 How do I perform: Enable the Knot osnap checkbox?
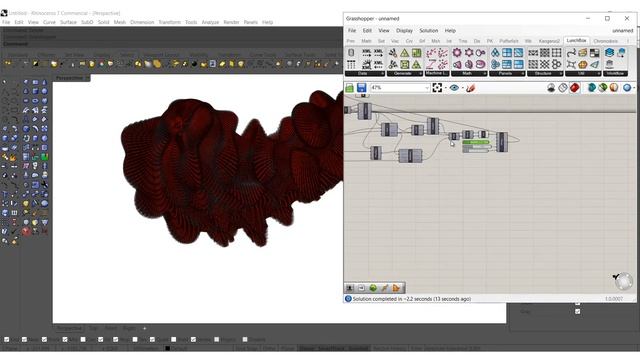(x=173, y=339)
